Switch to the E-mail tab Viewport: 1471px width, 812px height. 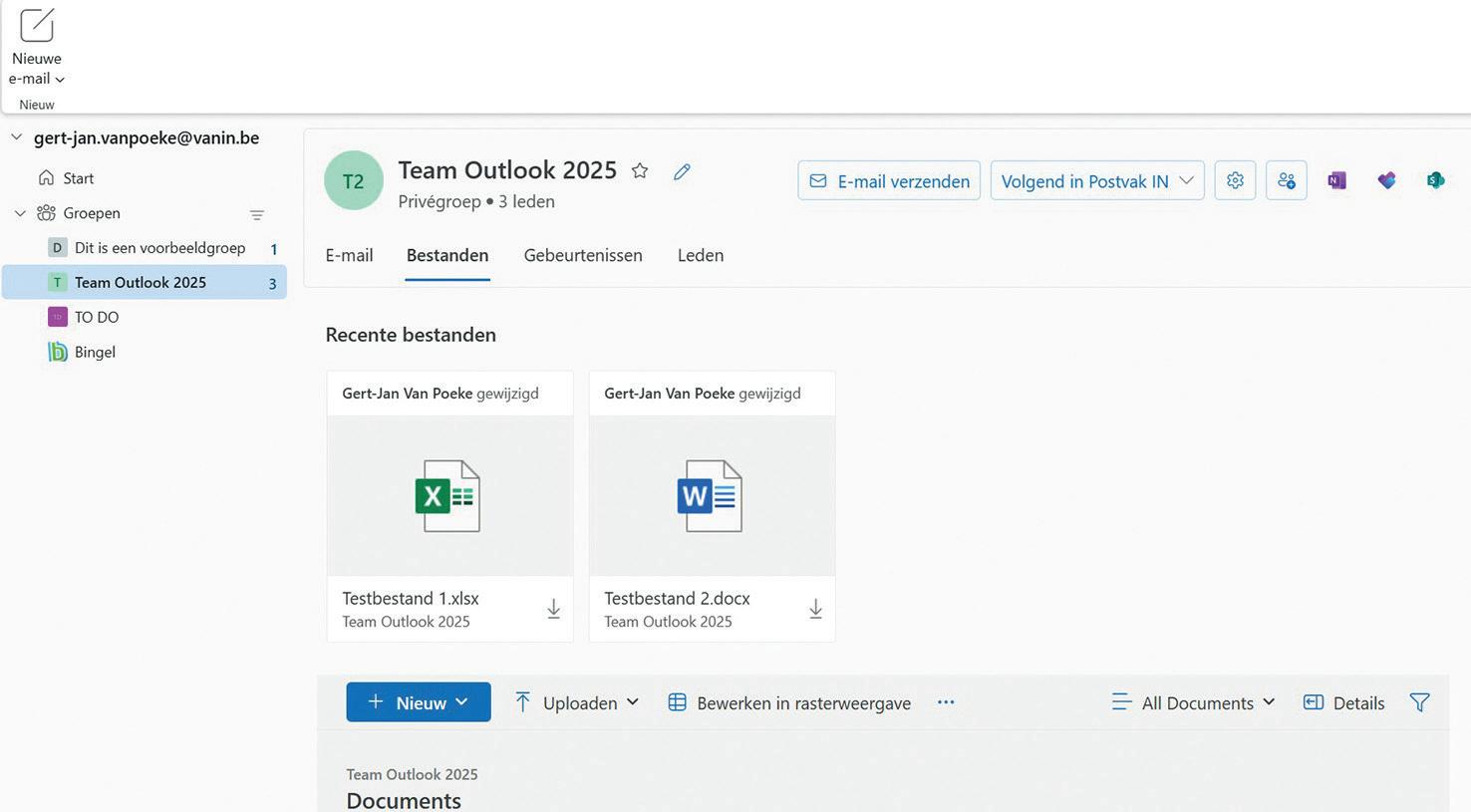[x=349, y=255]
